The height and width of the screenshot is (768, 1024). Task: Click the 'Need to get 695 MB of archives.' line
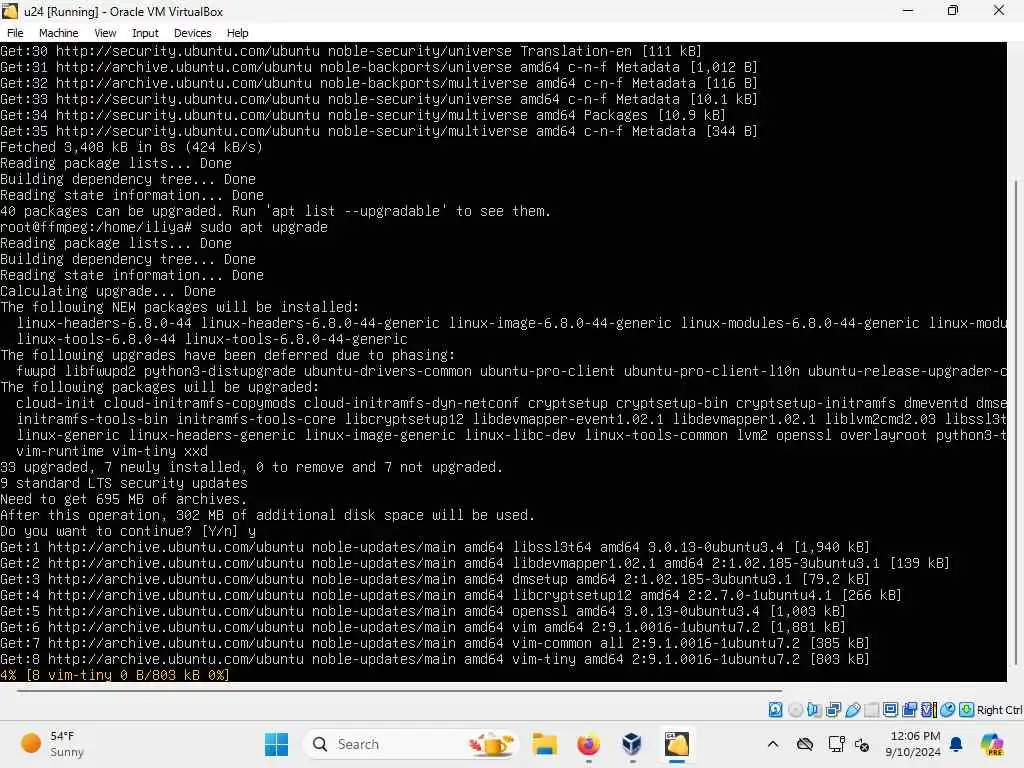[x=123, y=499]
